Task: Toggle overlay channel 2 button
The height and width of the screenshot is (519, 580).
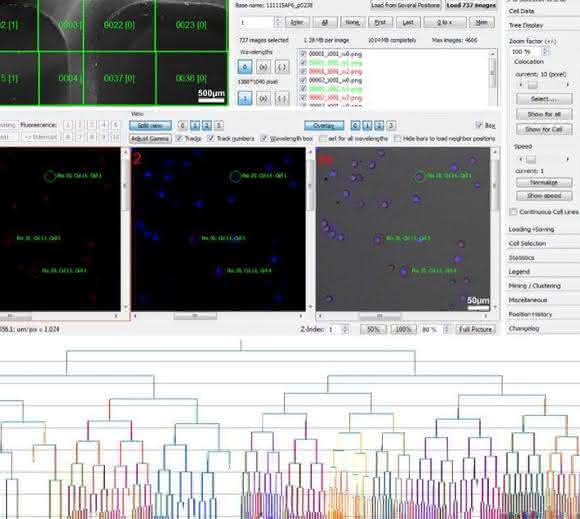Action: point(379,126)
